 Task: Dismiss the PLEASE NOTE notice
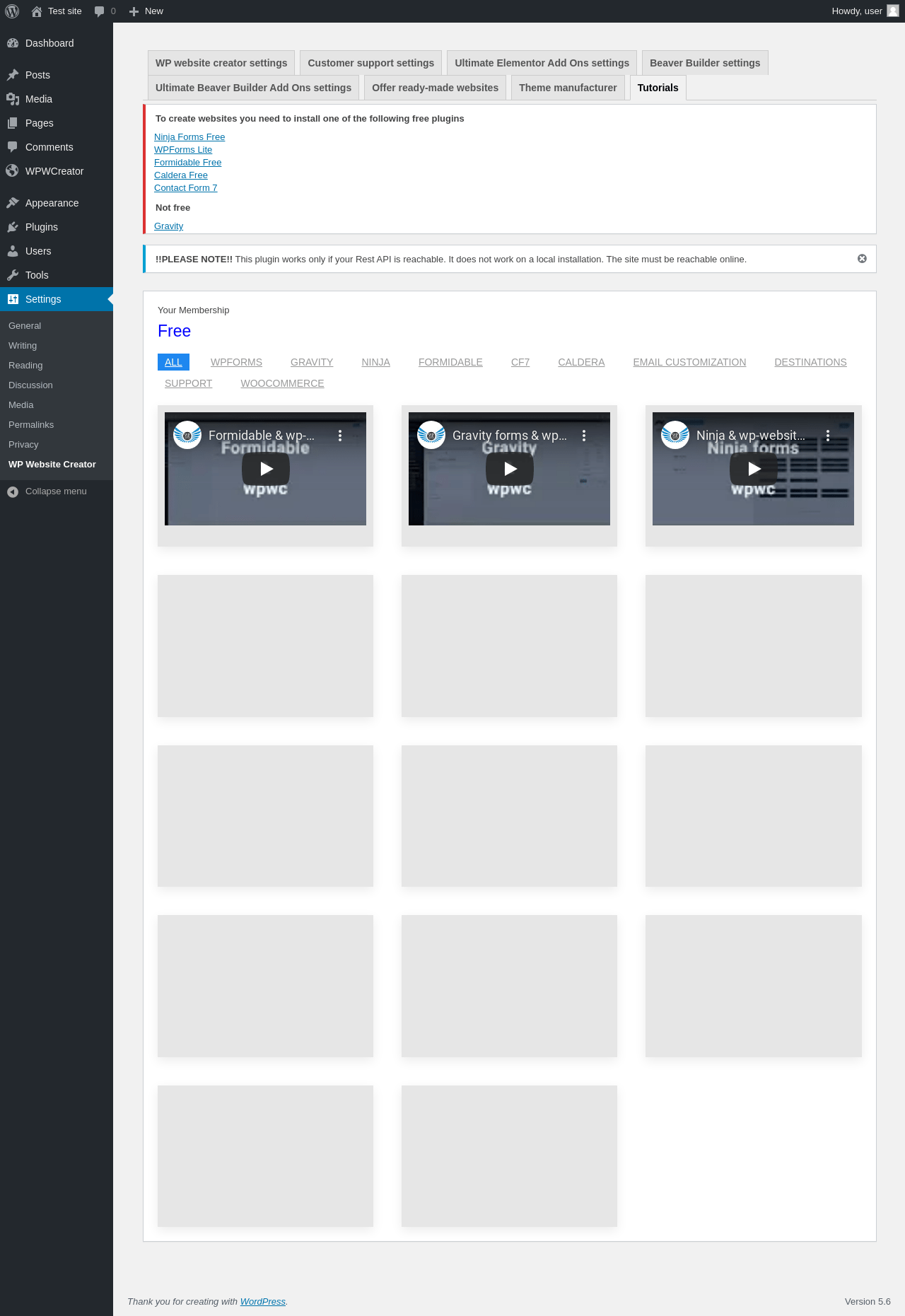pos(862,259)
